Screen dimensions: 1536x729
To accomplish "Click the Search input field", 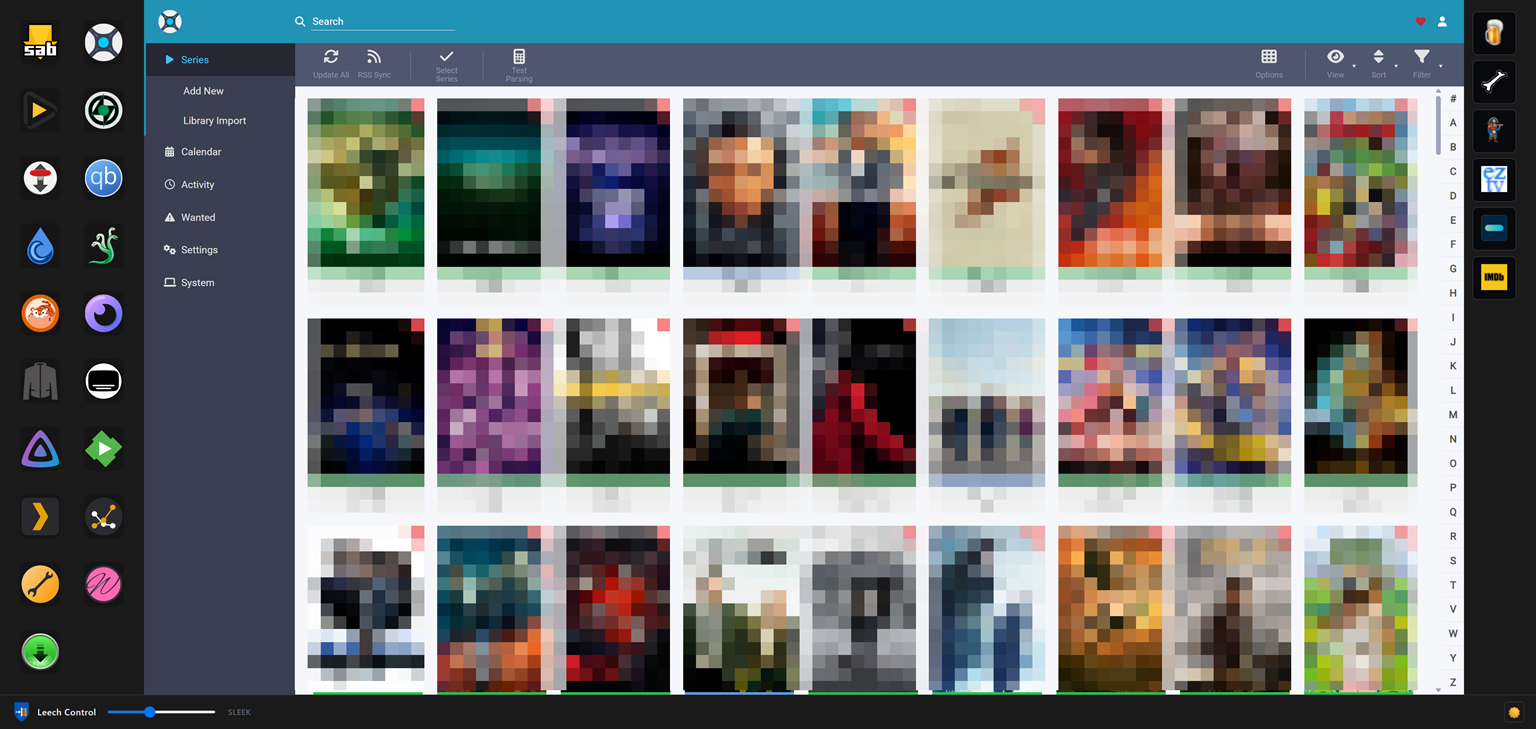I will point(383,21).
